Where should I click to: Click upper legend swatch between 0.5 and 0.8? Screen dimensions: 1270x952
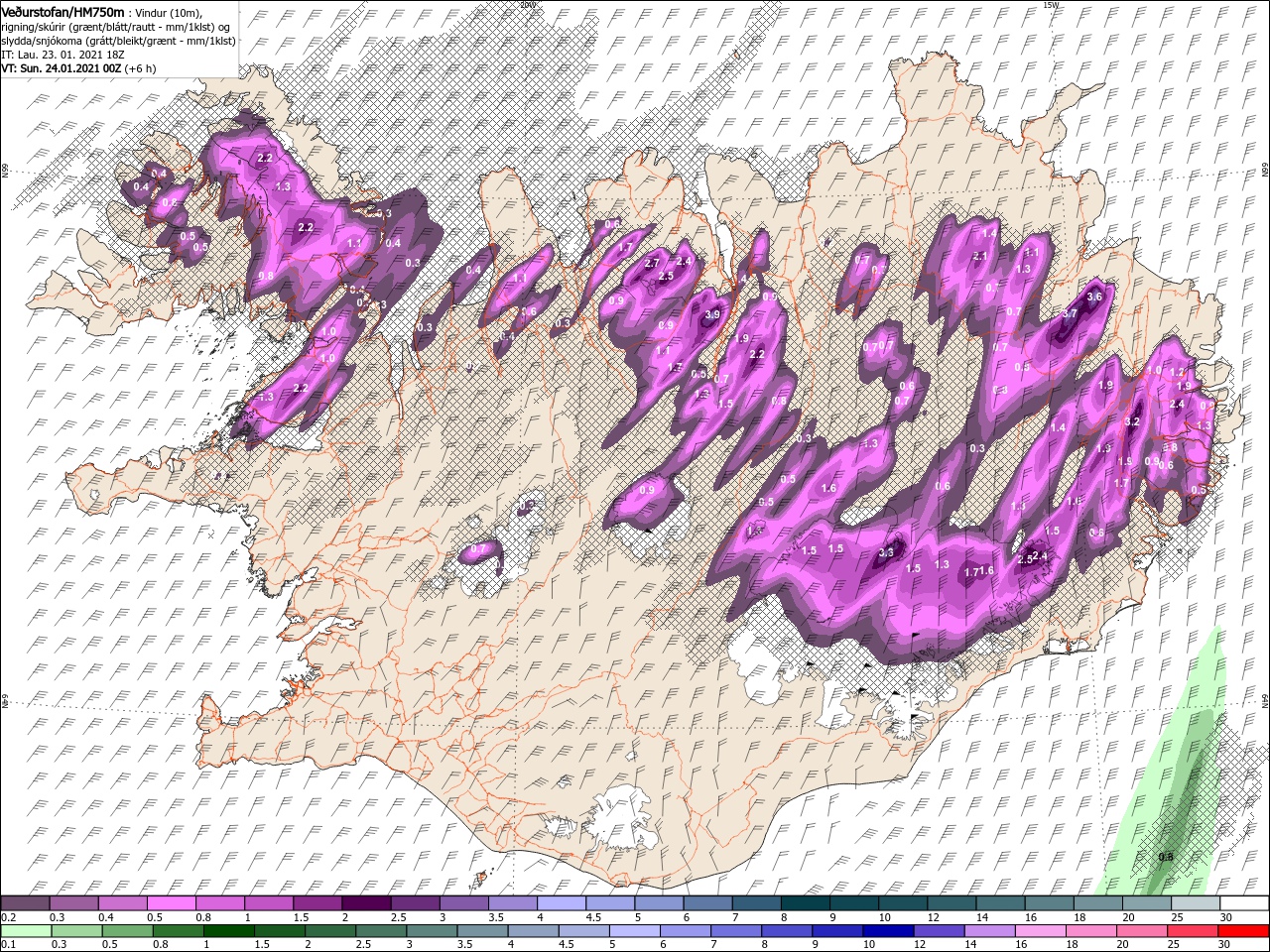point(171,902)
